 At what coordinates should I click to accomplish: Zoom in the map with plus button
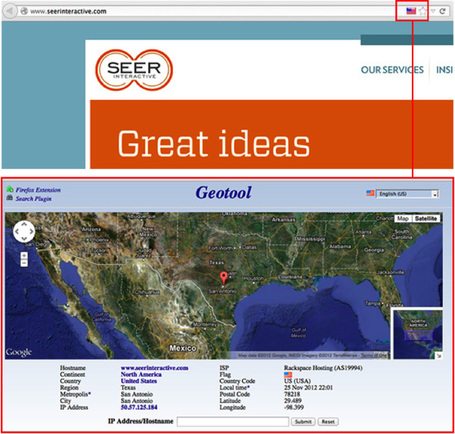24,256
